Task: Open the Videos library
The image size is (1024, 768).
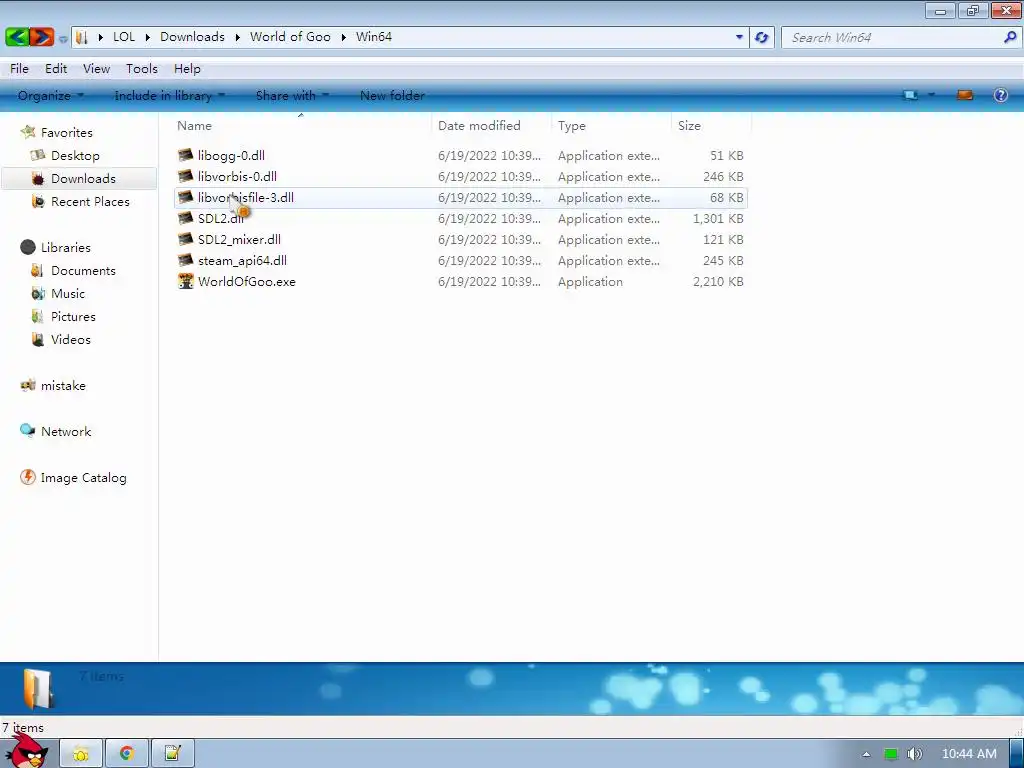Action: click(71, 340)
